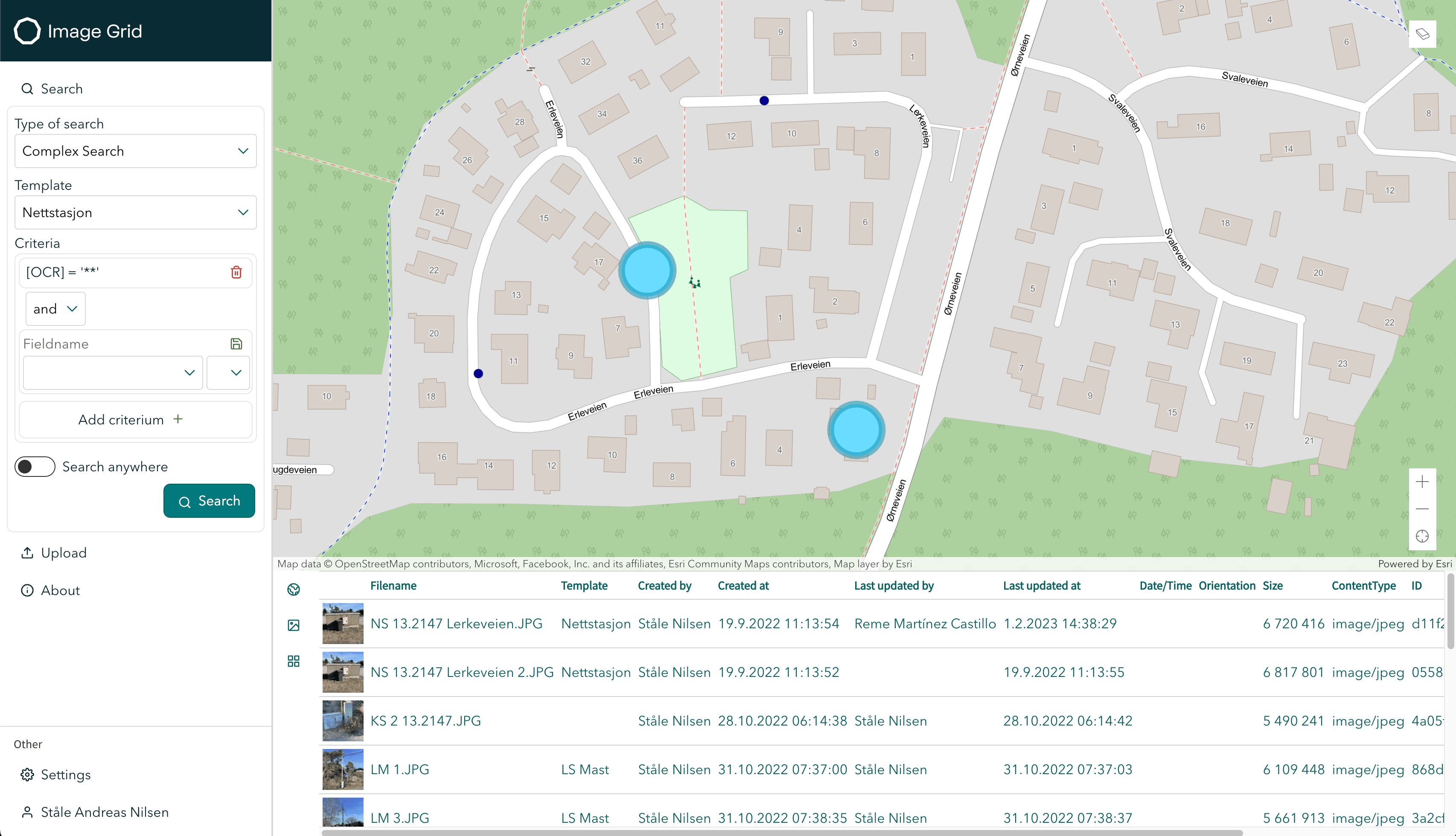Image resolution: width=1456 pixels, height=836 pixels.
Task: Click the dark blue point near house 11
Action: click(x=478, y=373)
